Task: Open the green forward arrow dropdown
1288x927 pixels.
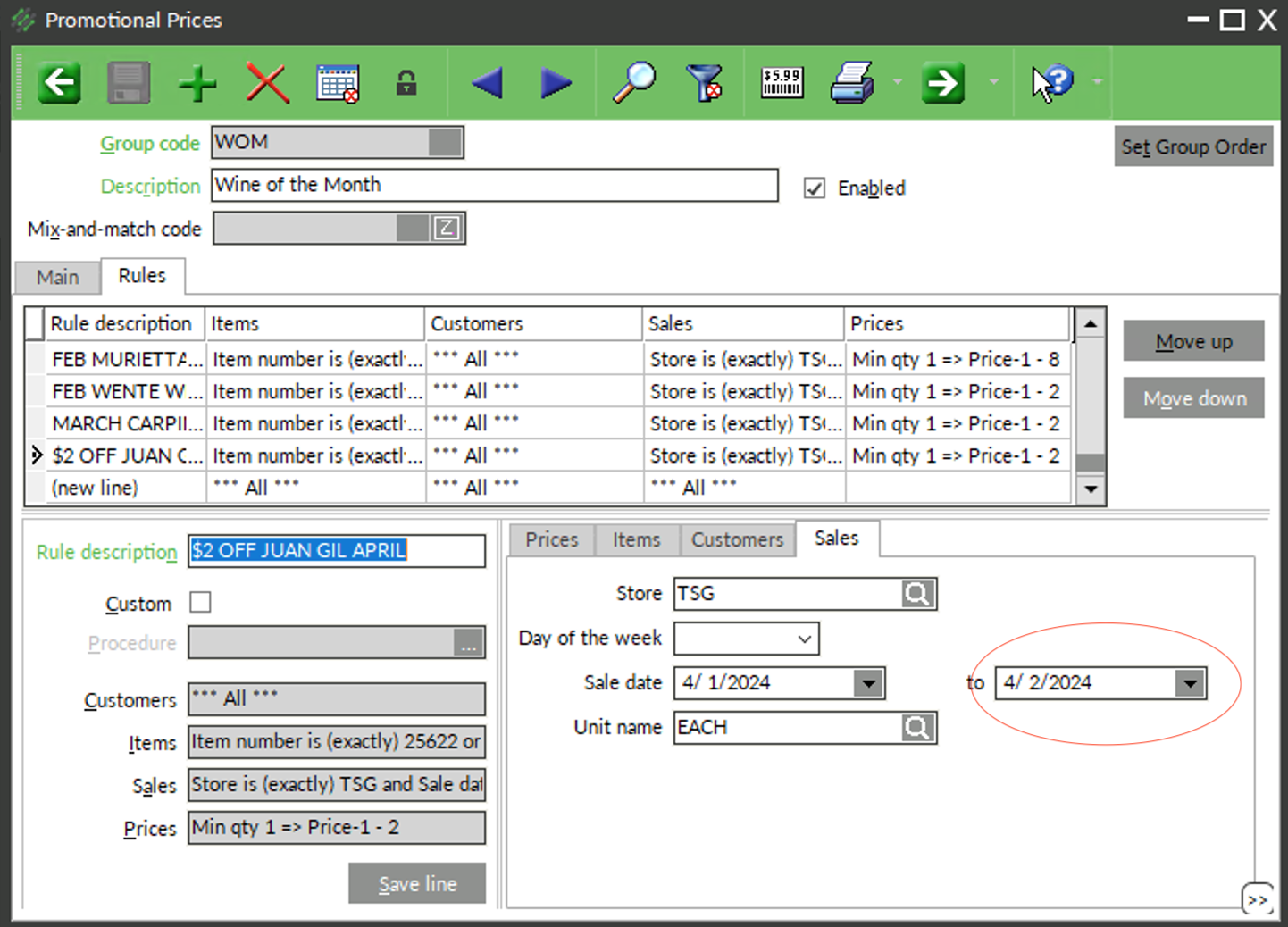Action: pyautogui.click(x=993, y=82)
